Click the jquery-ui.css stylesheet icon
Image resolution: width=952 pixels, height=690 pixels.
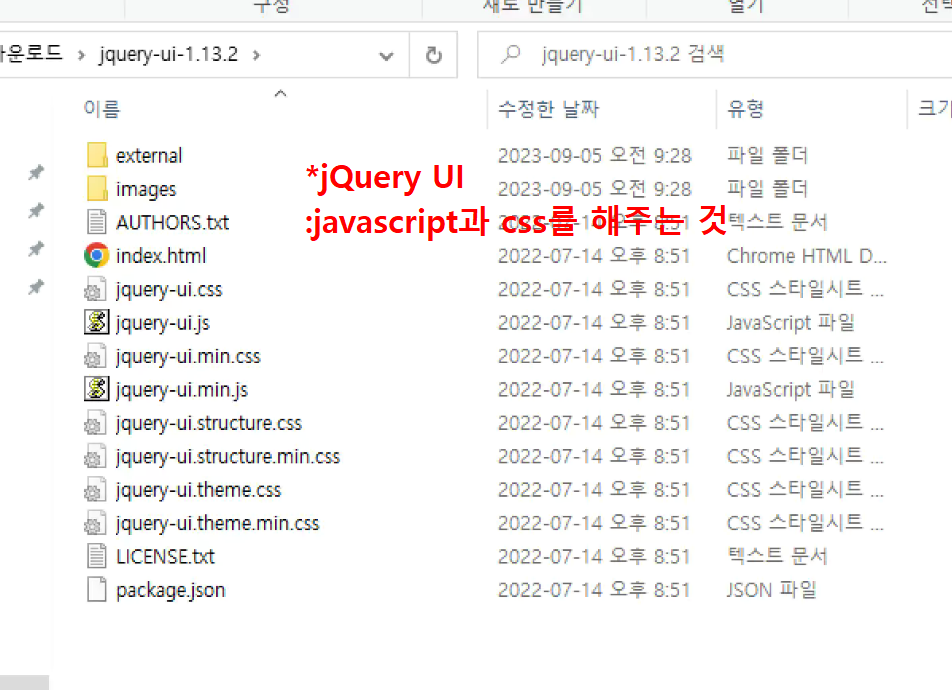coord(95,290)
